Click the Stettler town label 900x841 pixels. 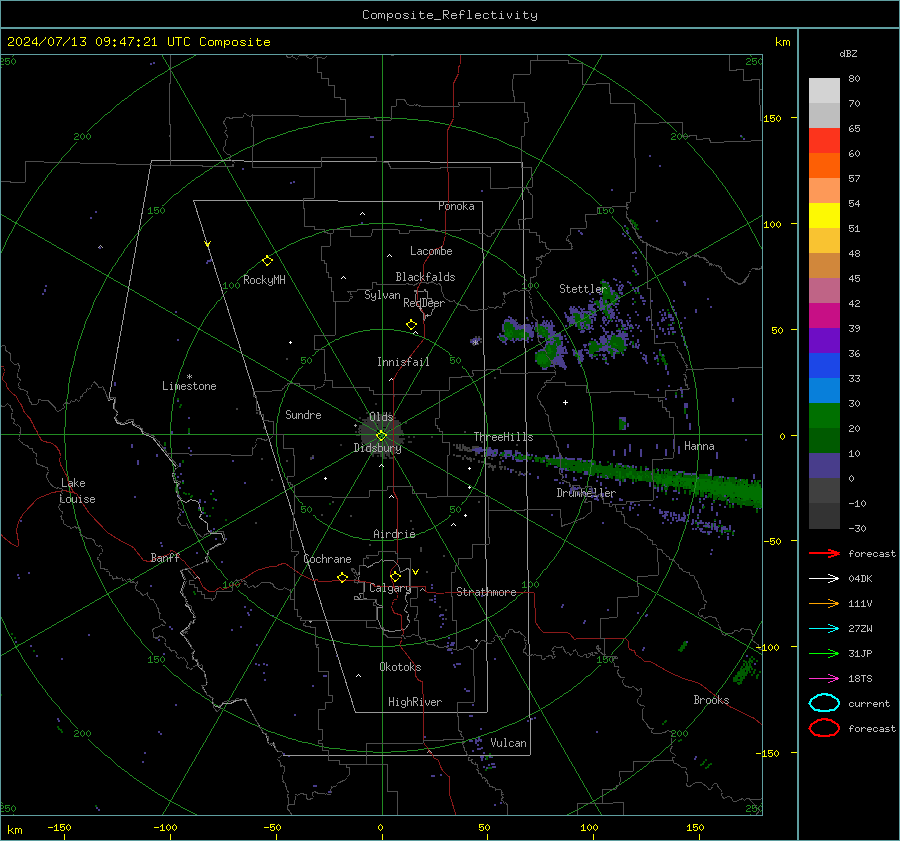tap(583, 289)
